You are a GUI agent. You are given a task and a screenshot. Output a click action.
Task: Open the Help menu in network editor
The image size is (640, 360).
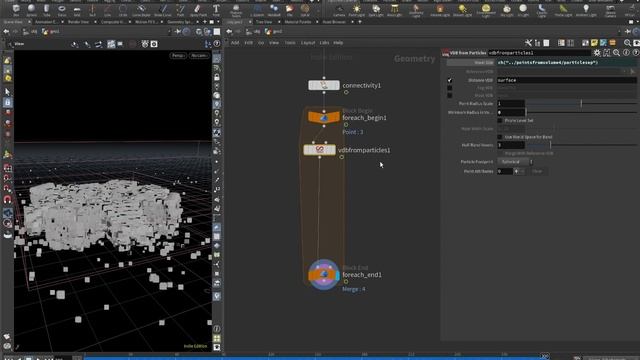(x=338, y=43)
